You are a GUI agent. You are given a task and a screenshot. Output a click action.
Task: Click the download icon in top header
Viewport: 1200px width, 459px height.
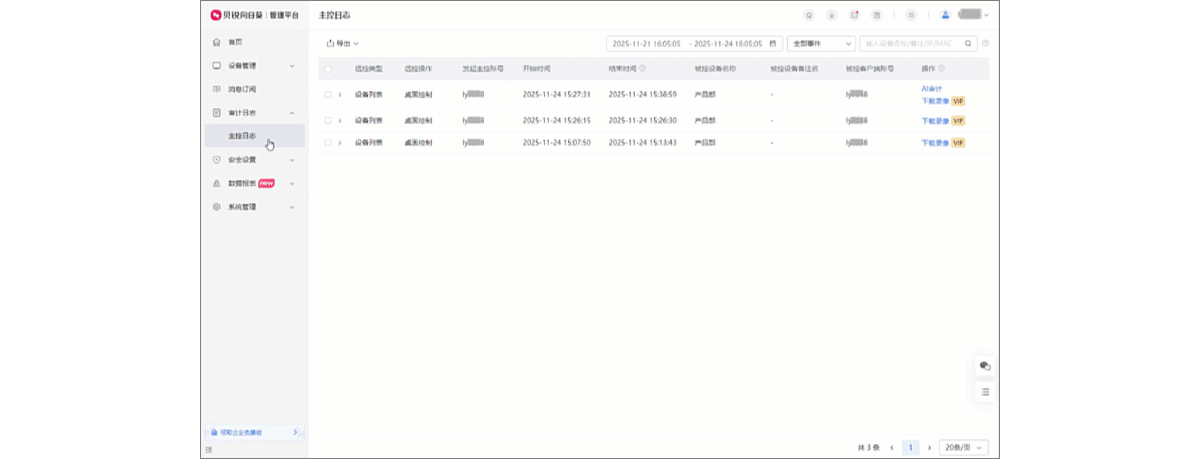pyautogui.click(x=831, y=15)
